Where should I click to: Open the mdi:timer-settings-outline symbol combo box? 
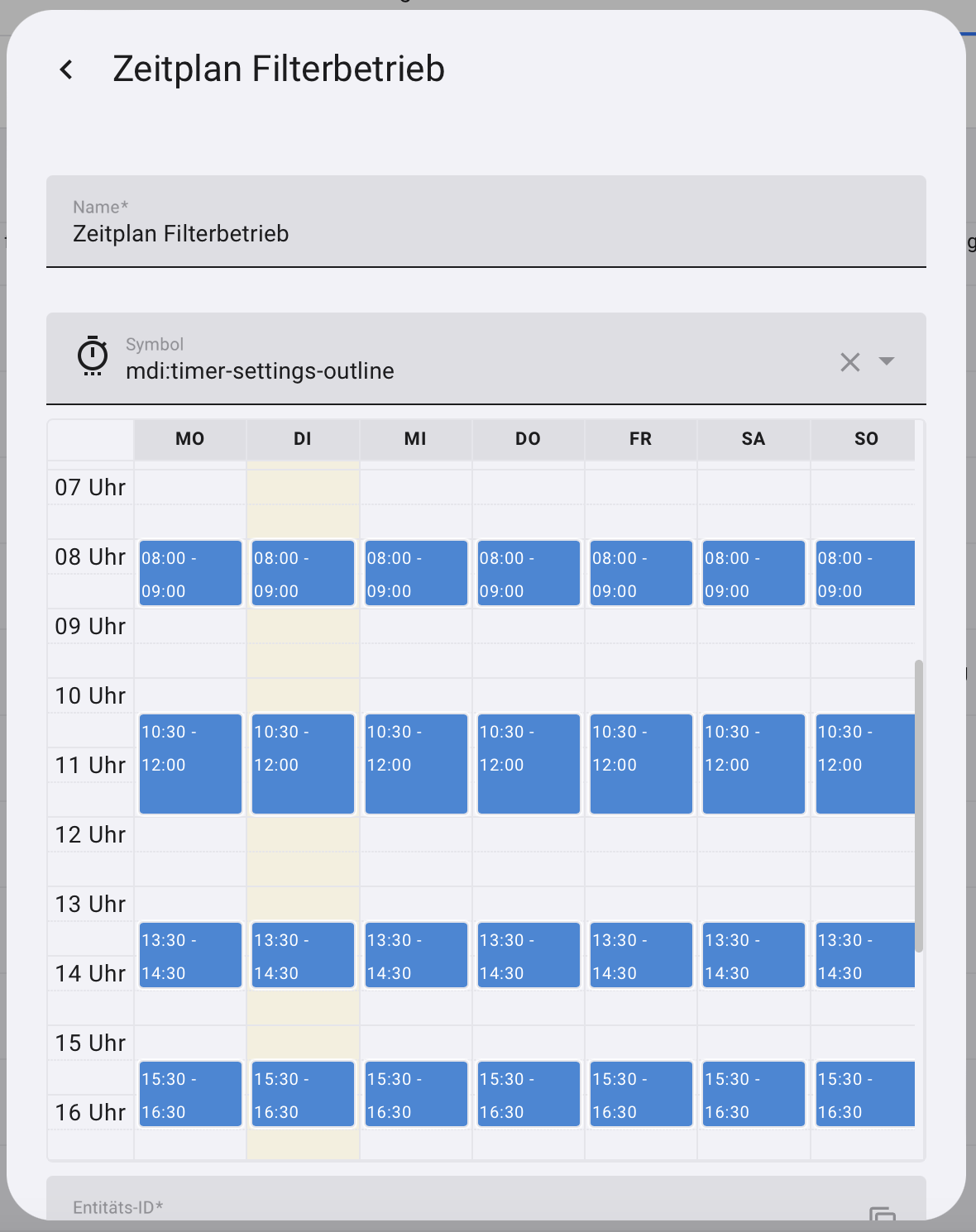coord(486,358)
